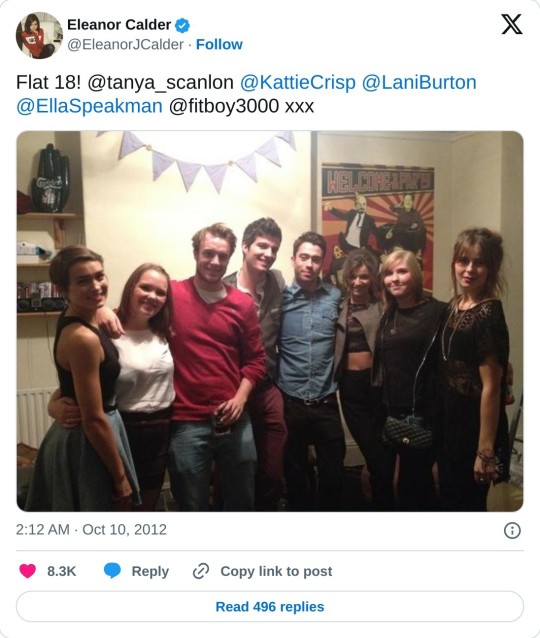Click Copy link to post
Screen dimensions: 540x638
point(276,571)
